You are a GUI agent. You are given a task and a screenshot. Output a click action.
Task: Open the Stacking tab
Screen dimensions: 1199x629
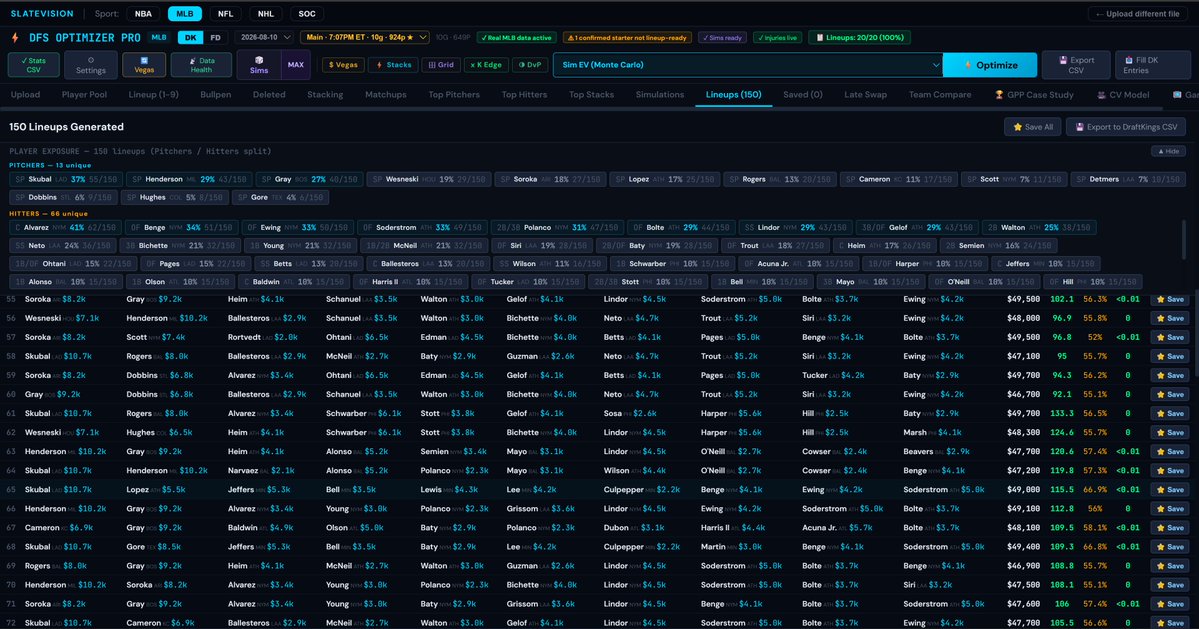[x=325, y=95]
